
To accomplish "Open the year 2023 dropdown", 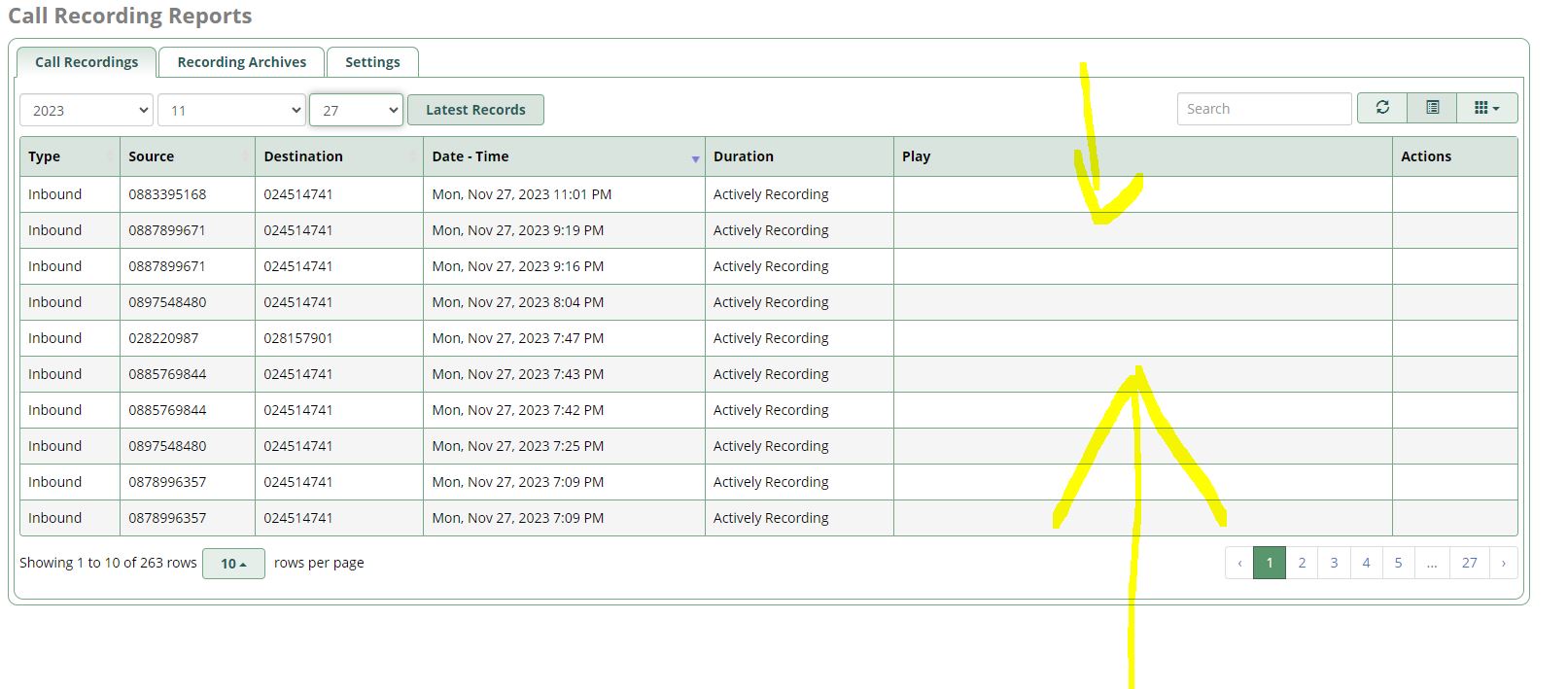I will click(87, 110).
